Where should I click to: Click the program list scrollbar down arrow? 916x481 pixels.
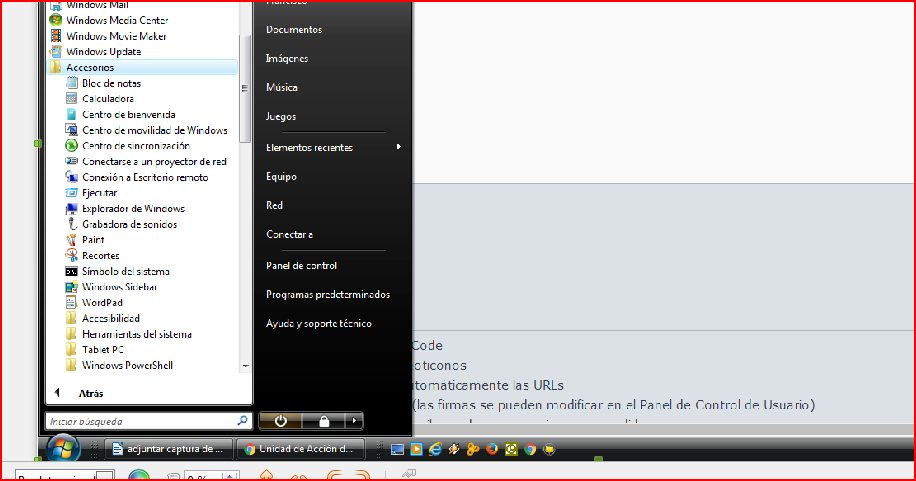click(245, 366)
